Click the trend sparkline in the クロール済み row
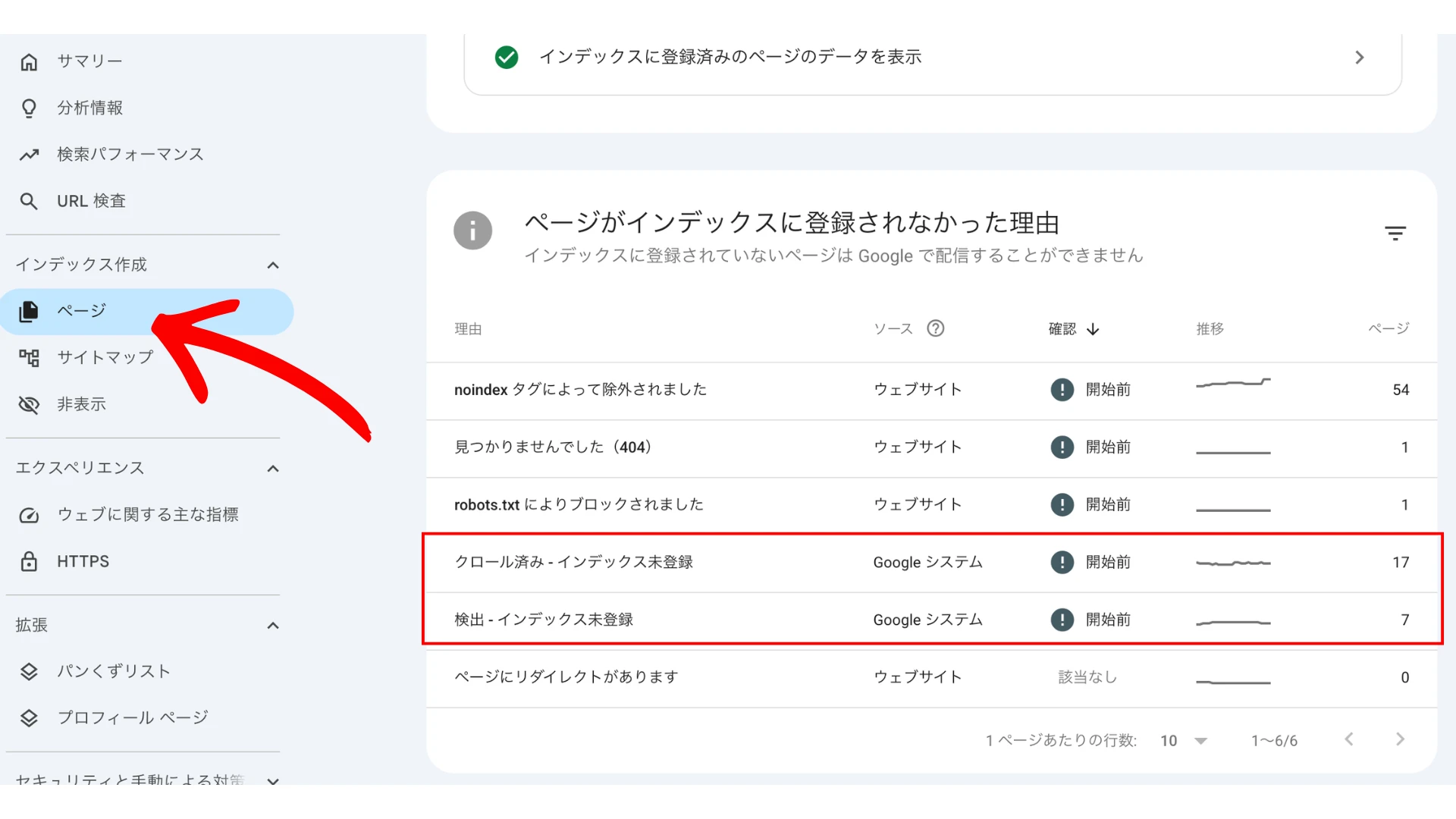1456x819 pixels. (x=1233, y=563)
